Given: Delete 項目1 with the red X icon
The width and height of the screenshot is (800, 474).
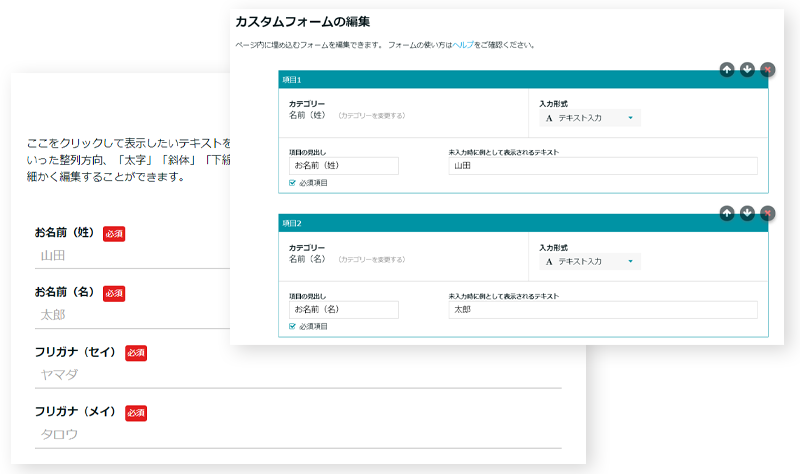Looking at the screenshot, I should click(767, 69).
